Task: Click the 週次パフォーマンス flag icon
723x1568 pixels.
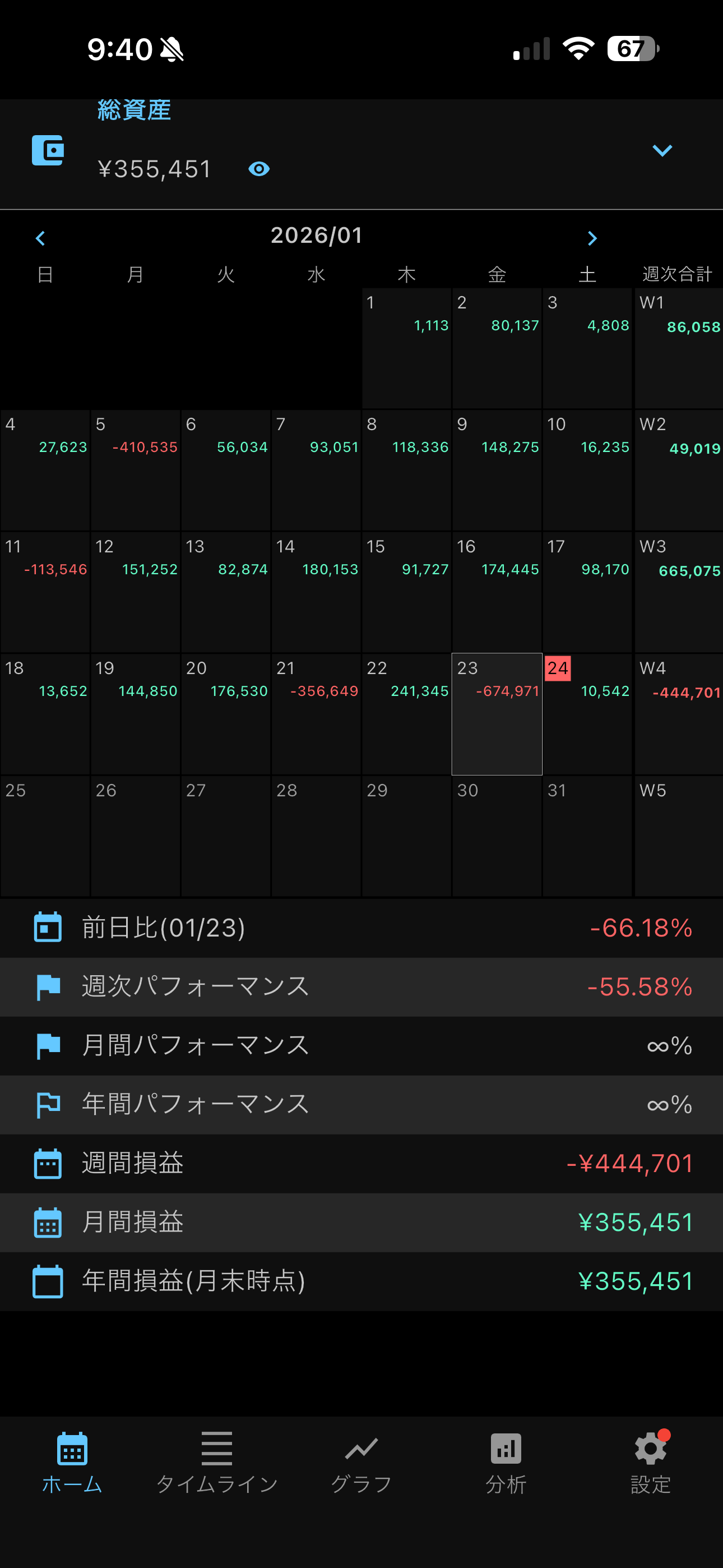Action: pyautogui.click(x=48, y=986)
